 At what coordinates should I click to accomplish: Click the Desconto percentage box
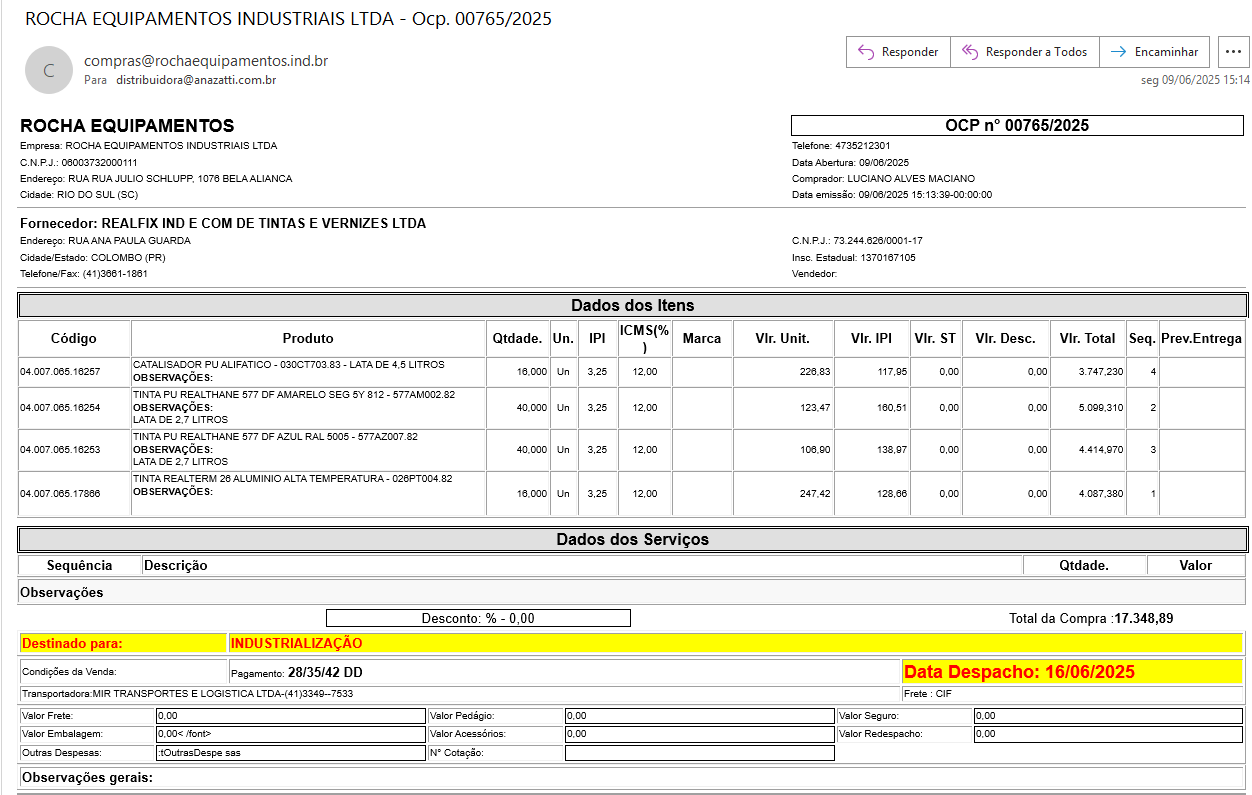pos(478,618)
